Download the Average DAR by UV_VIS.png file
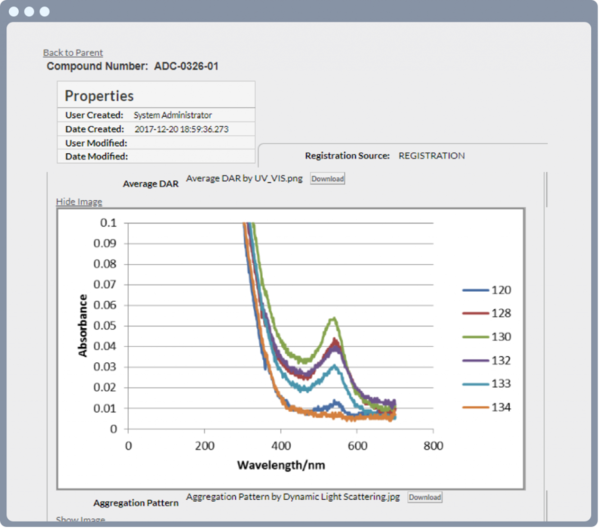This screenshot has height=528, width=600. pyautogui.click(x=327, y=179)
